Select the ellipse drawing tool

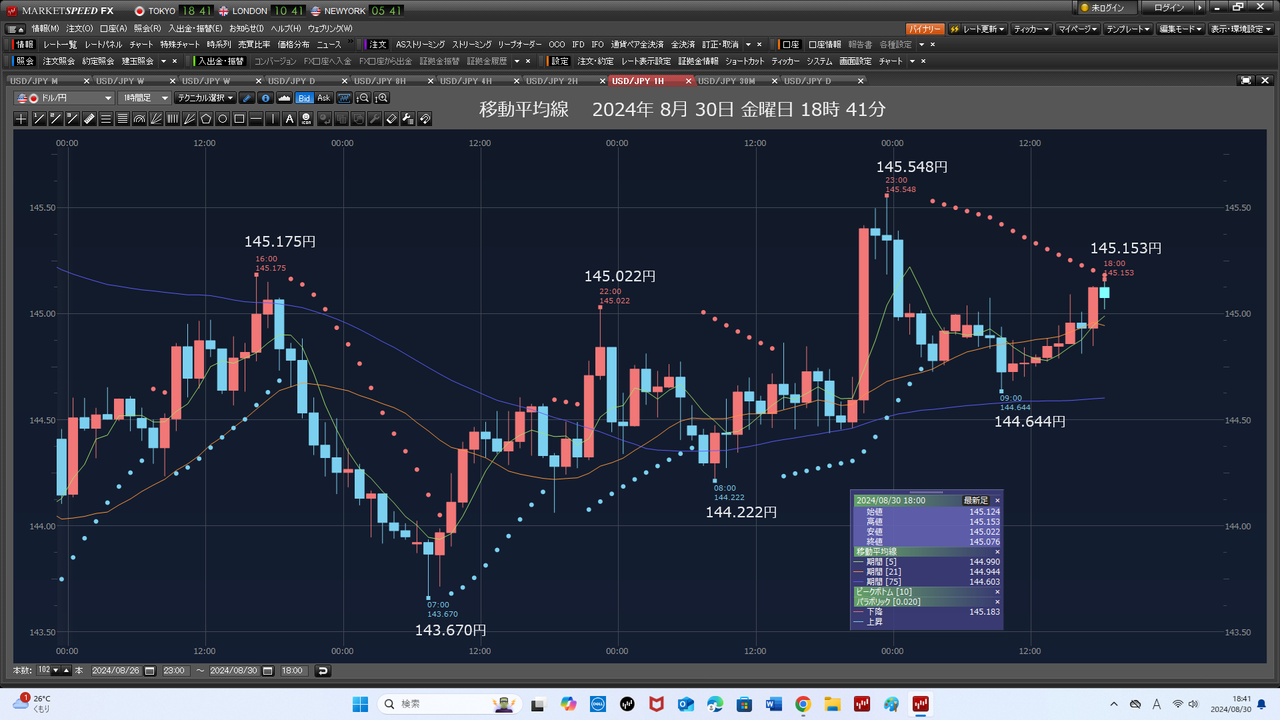(222, 119)
